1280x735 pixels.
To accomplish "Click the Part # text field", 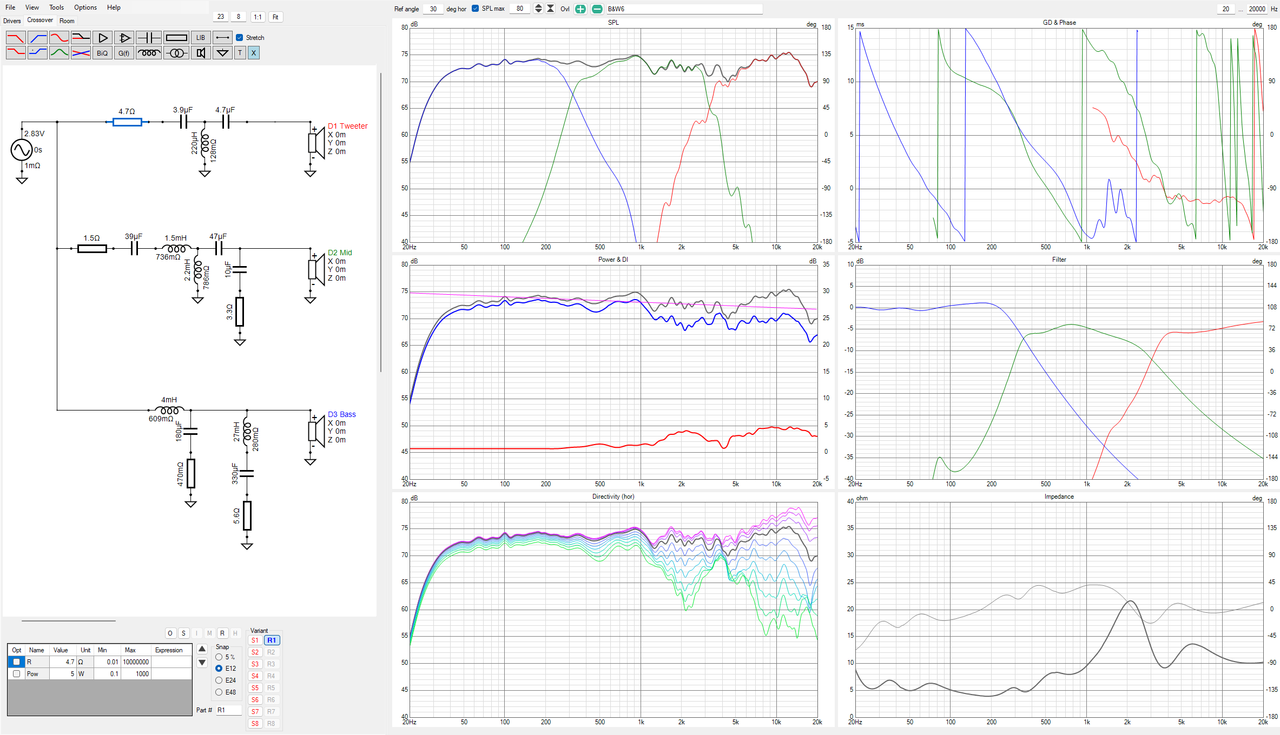I will point(229,710).
